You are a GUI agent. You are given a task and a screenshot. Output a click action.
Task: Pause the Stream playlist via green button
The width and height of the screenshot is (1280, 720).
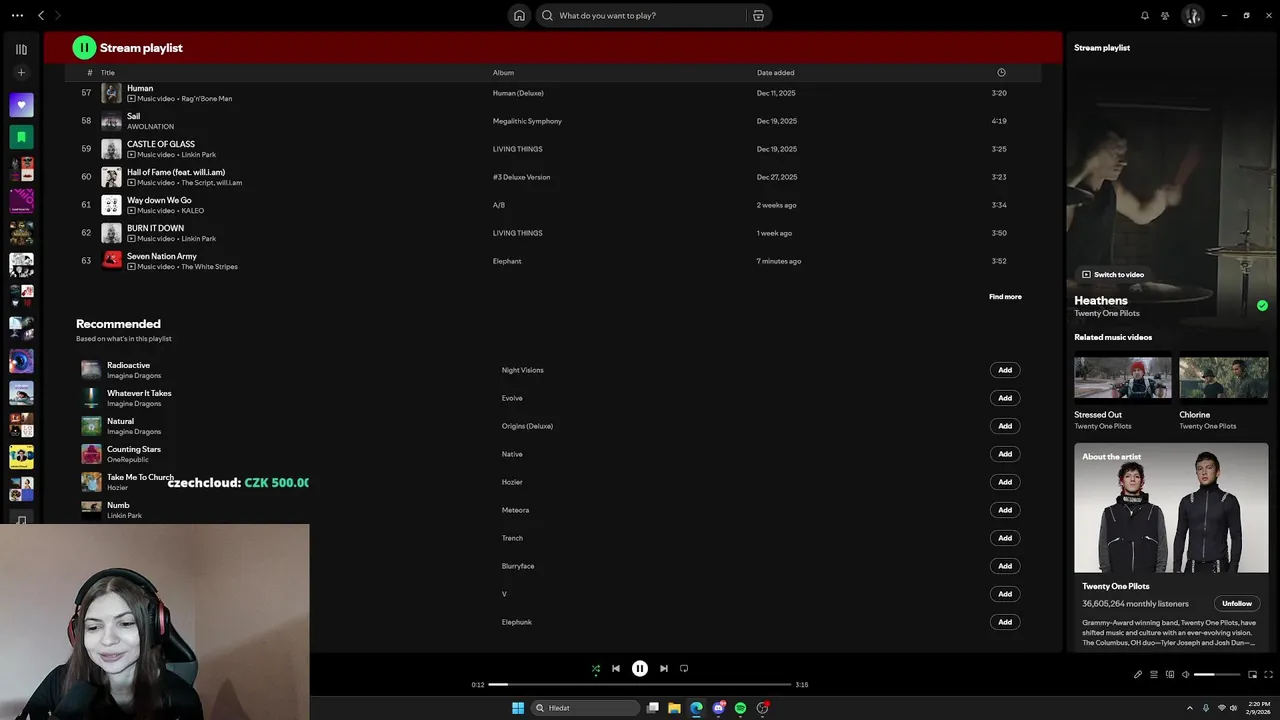(x=84, y=47)
